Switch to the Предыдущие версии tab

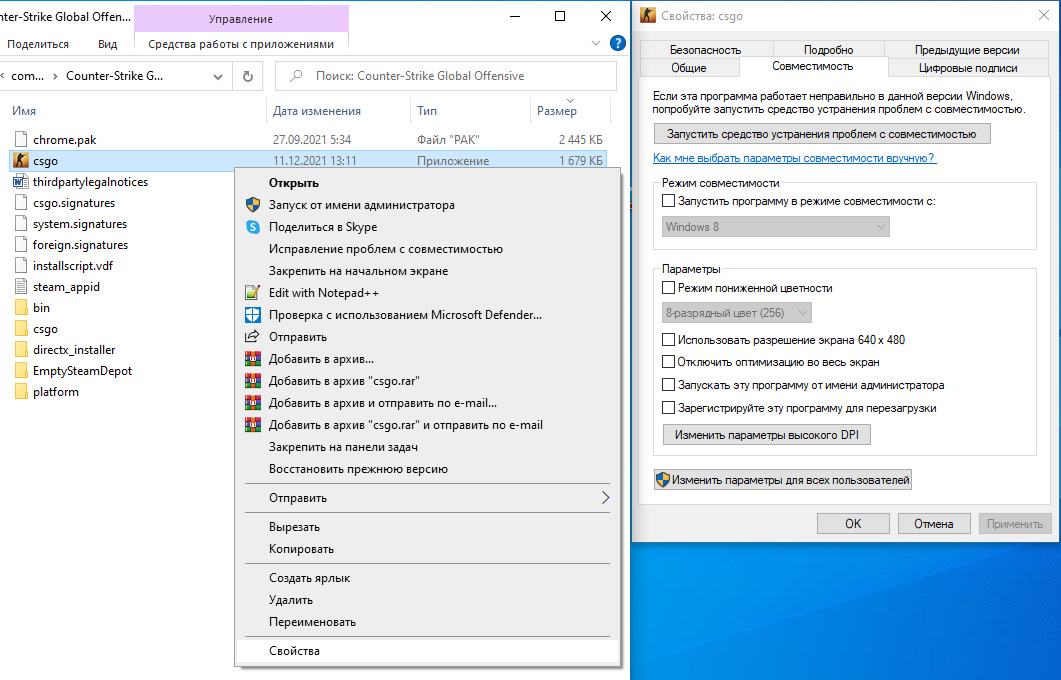click(x=967, y=49)
